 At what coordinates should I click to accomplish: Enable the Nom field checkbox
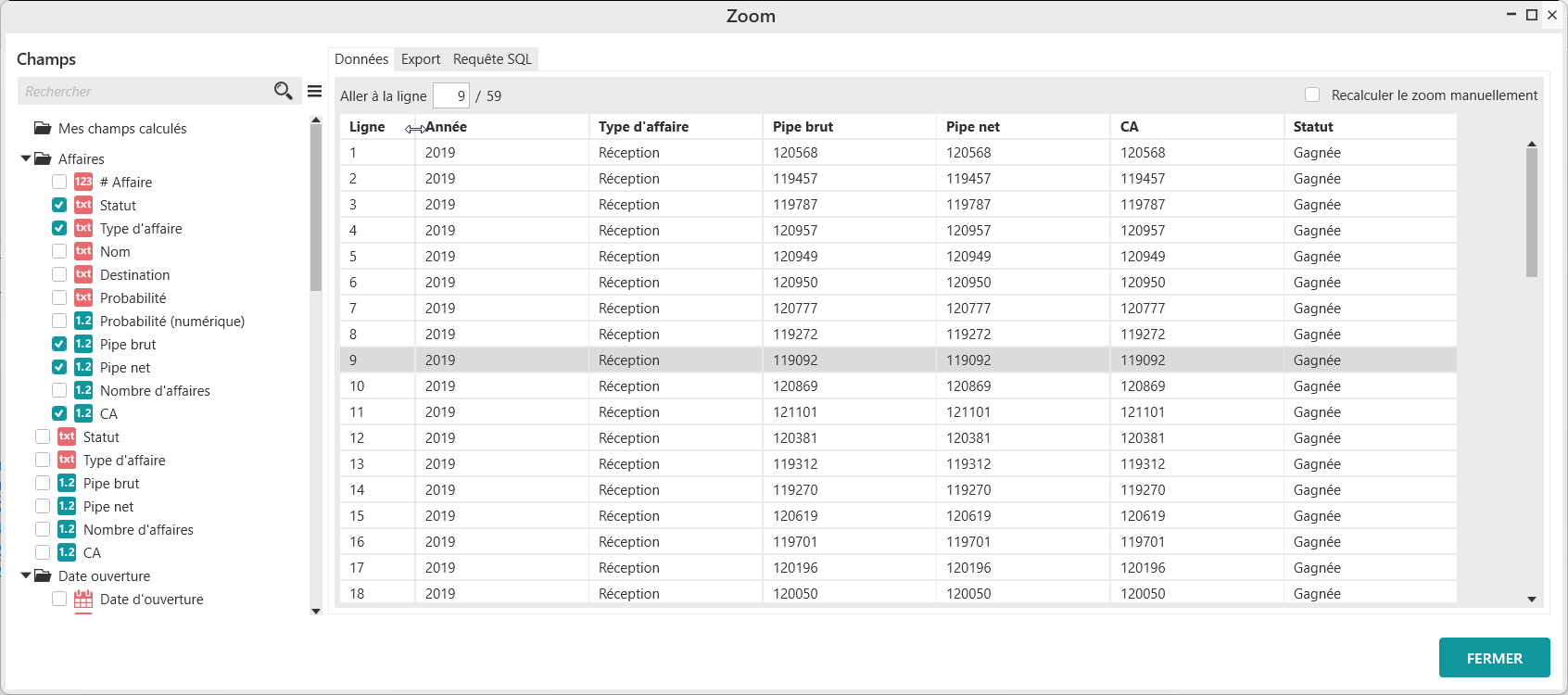(59, 251)
